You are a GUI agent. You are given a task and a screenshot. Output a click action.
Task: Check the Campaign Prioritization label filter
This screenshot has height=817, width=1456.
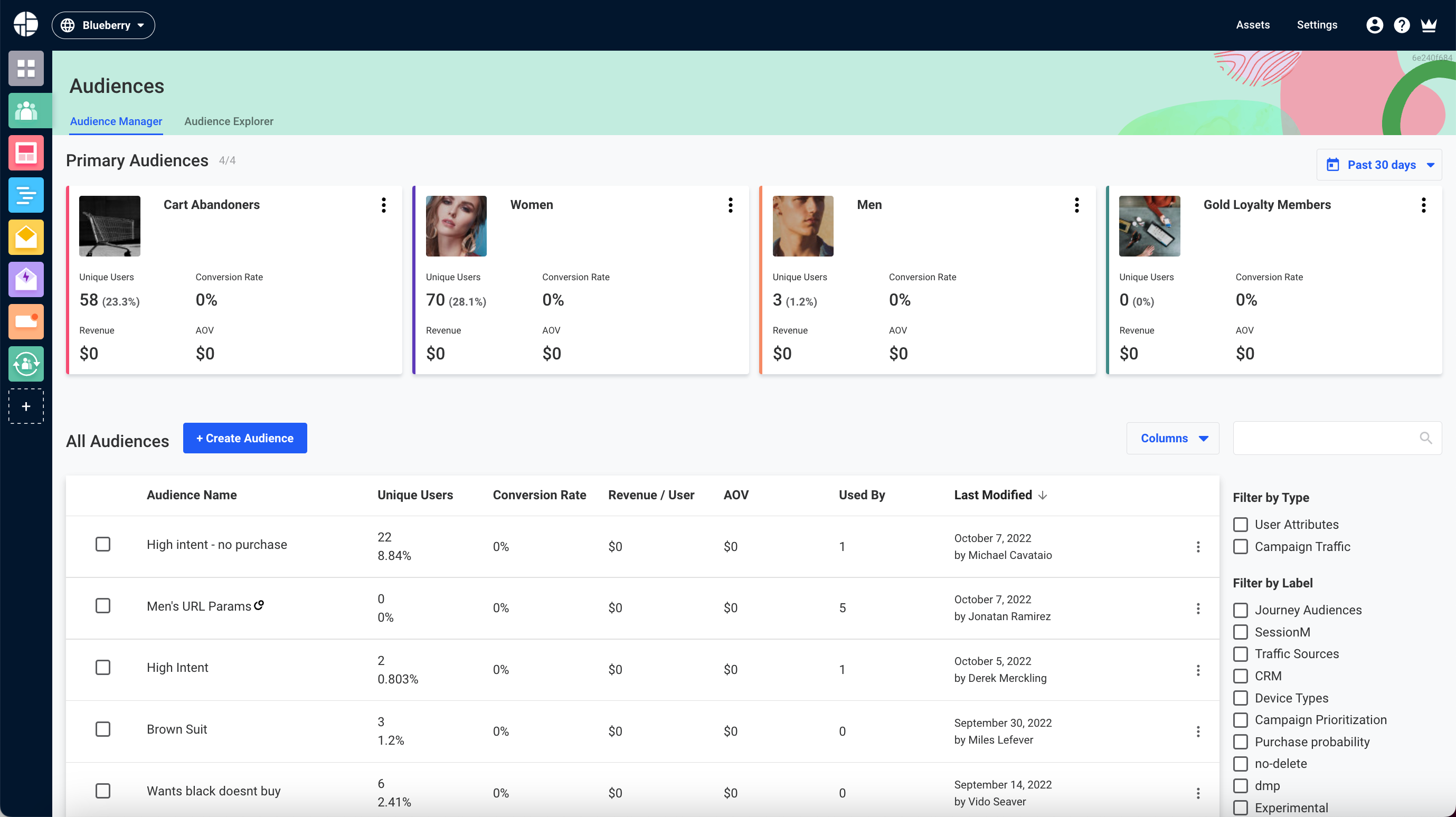(x=1241, y=720)
